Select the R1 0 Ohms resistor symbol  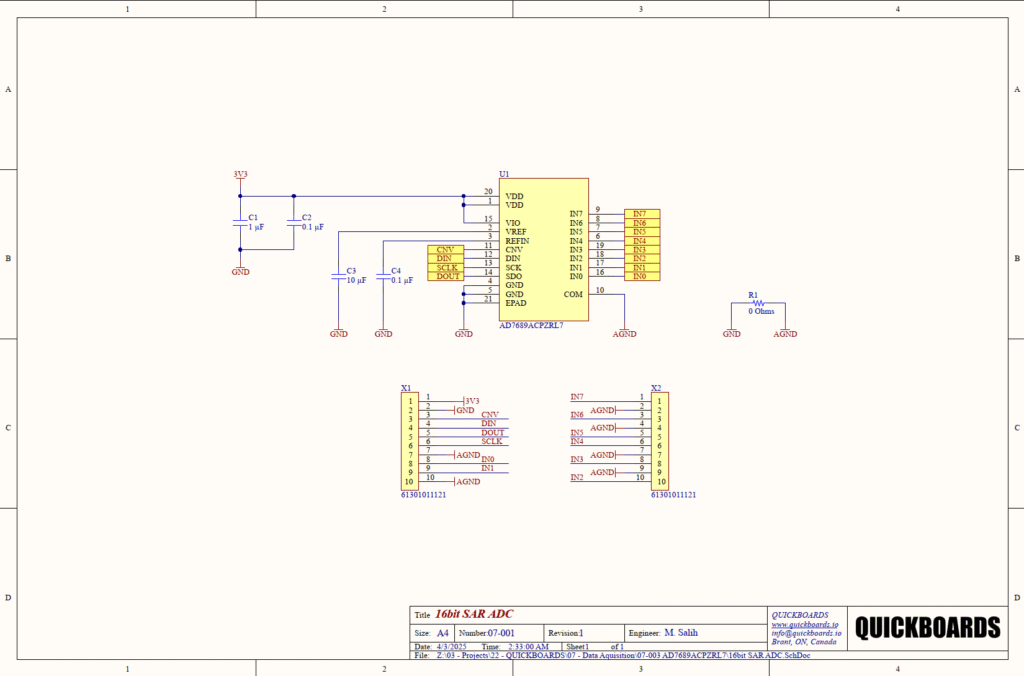coord(758,303)
